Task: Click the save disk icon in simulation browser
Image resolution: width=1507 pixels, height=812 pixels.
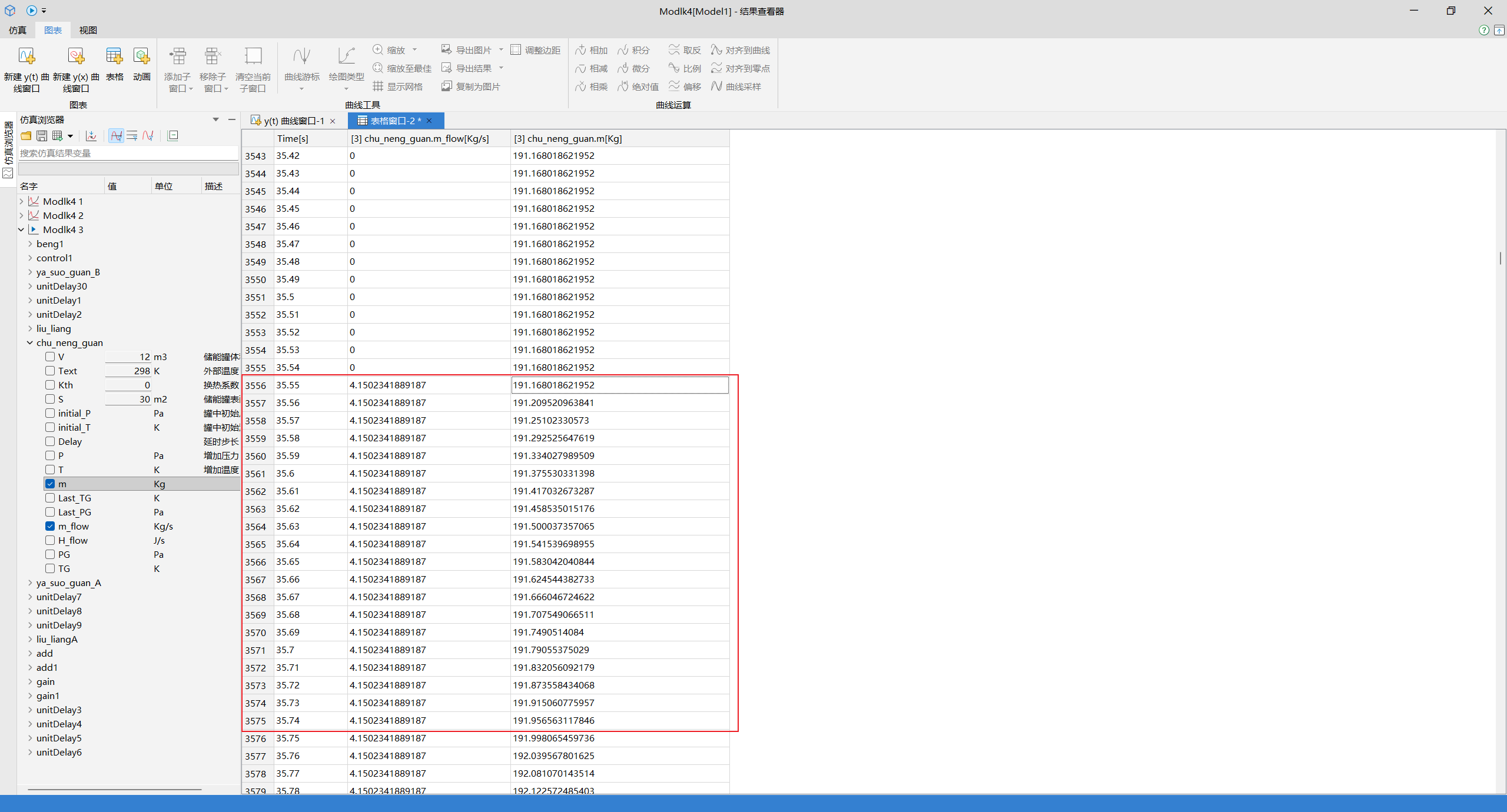Action: pos(42,136)
